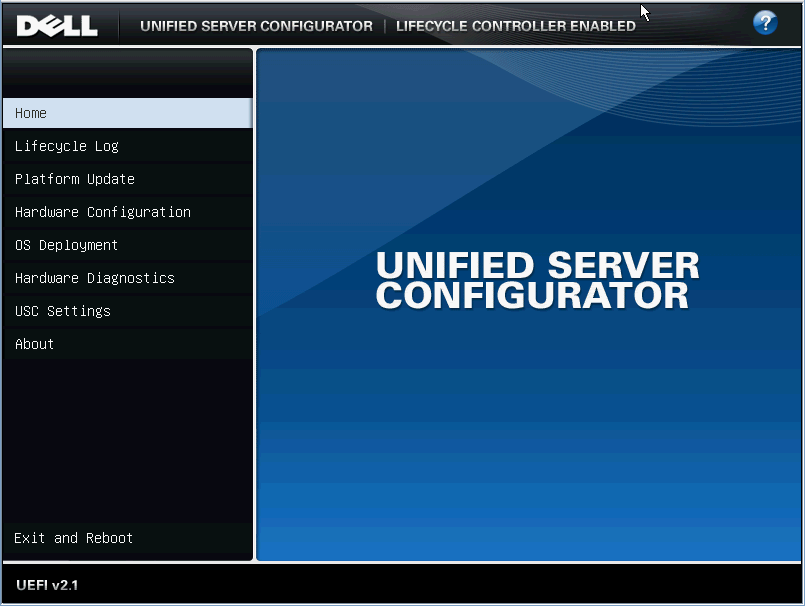Open USC Settings
This screenshot has height=606, width=805.
coord(128,311)
